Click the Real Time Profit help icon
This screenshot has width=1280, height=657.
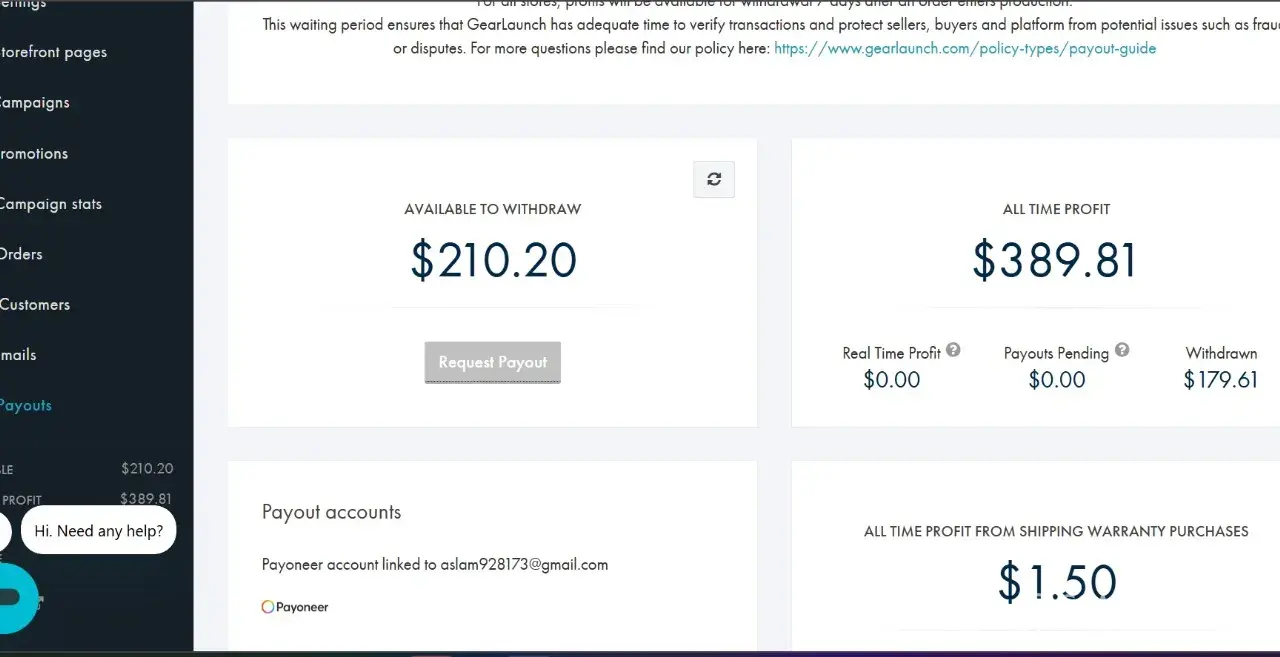(954, 350)
